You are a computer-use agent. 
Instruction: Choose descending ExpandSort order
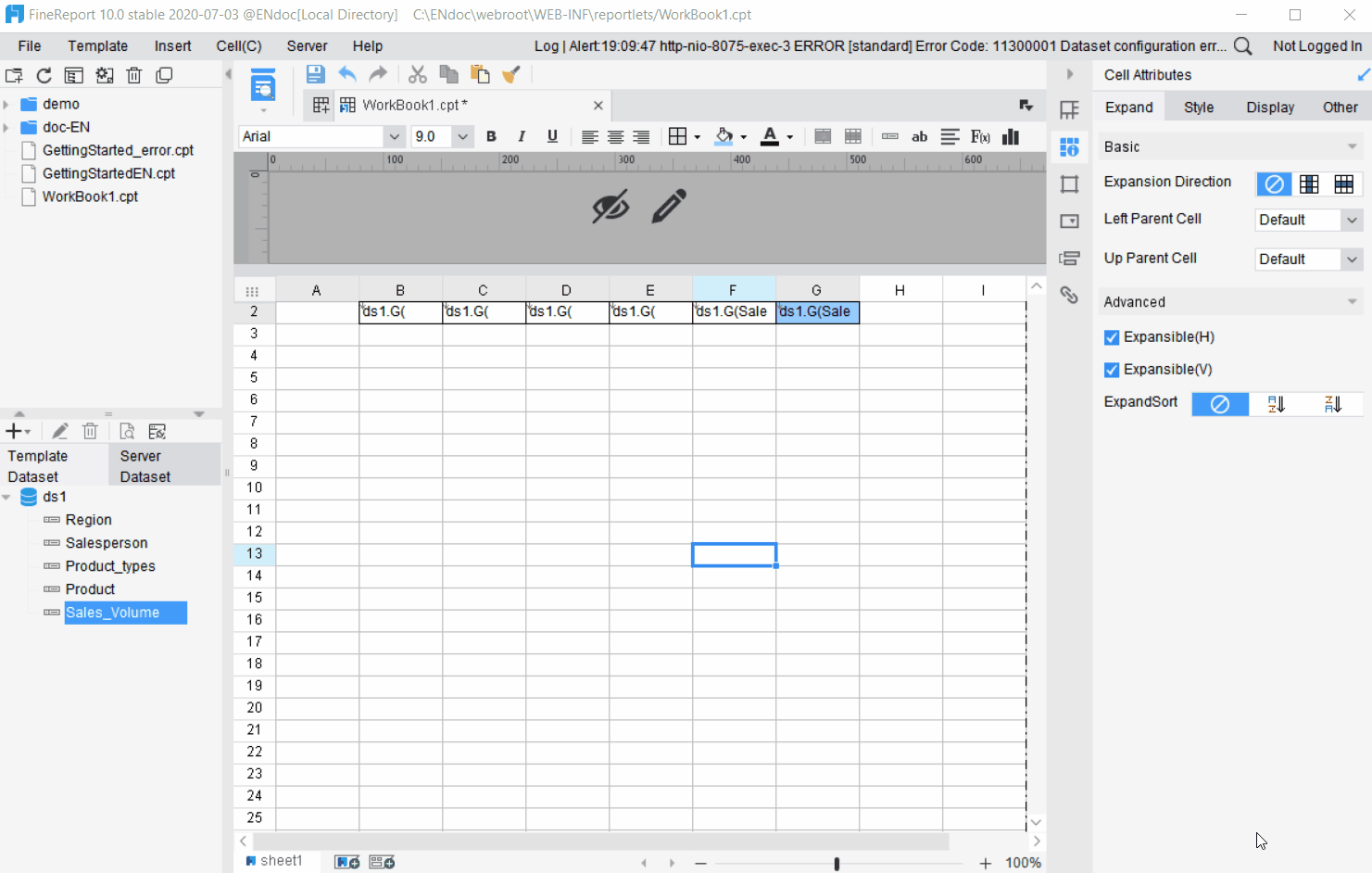1333,404
